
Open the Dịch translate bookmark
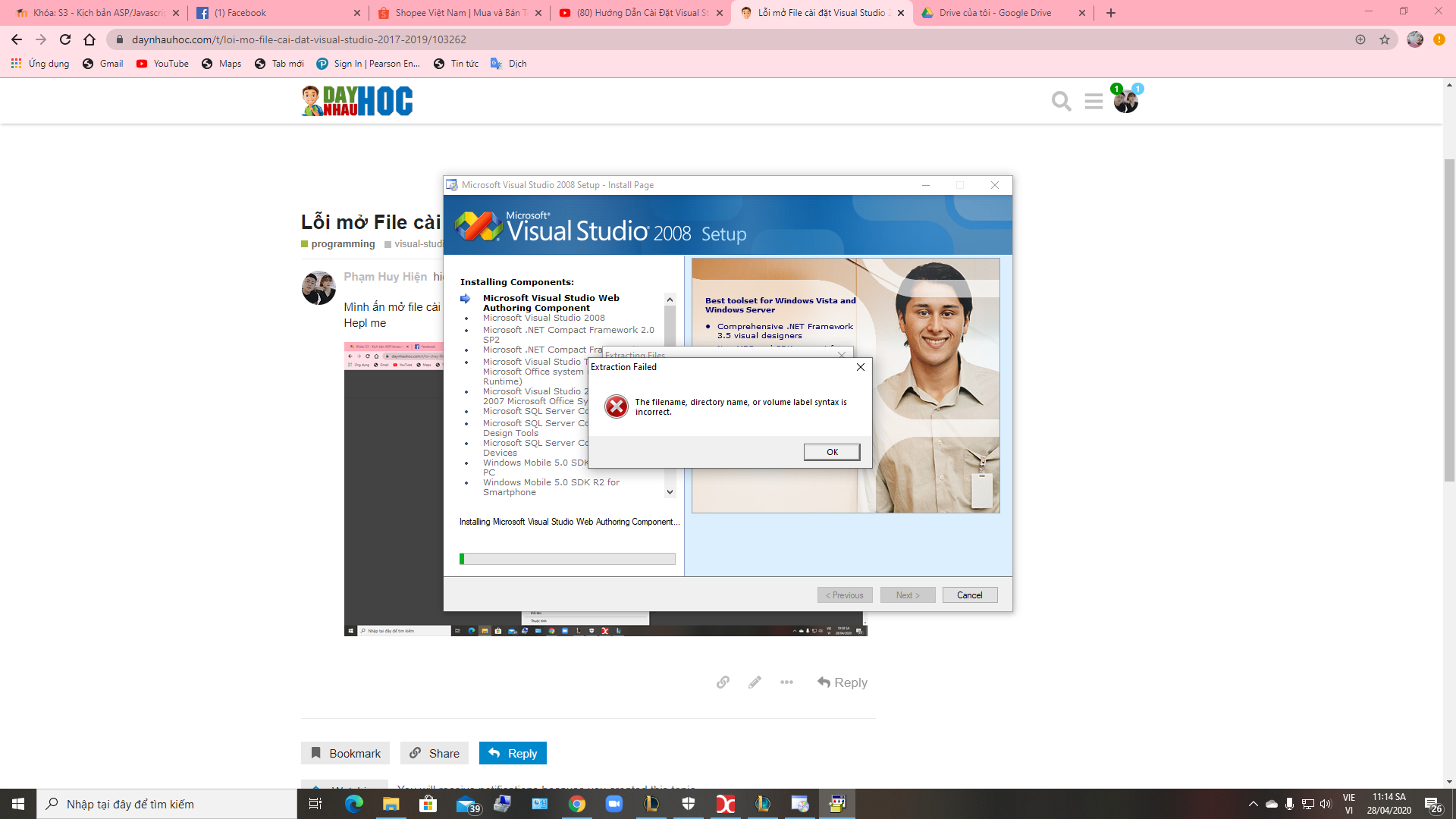pos(509,64)
